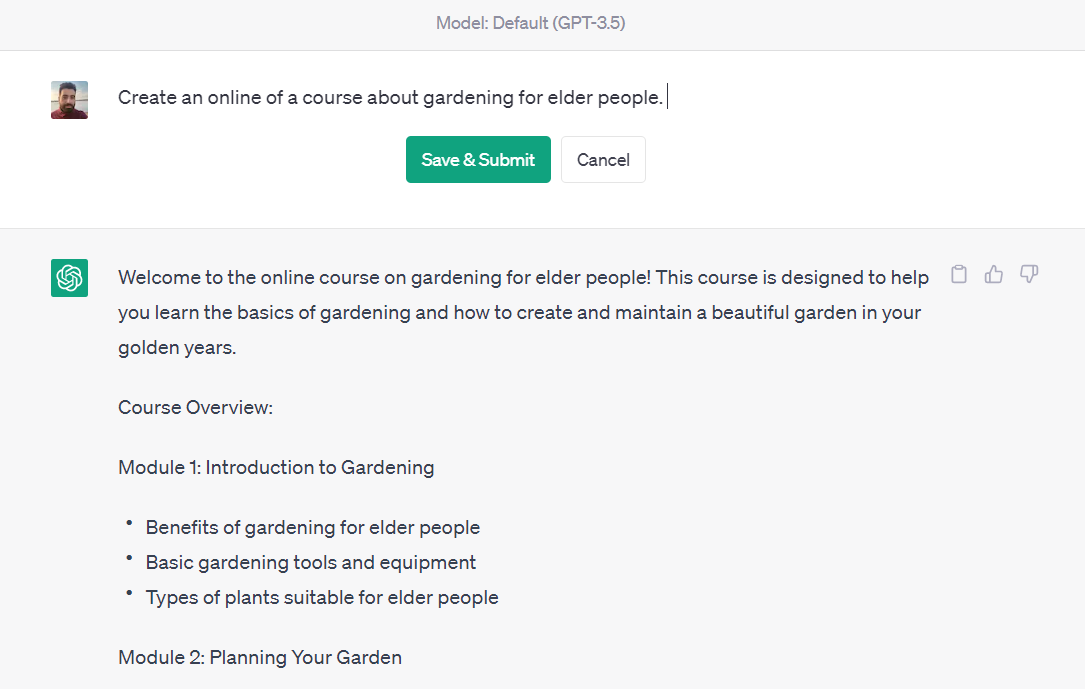Screen dimensions: 1085x689
Task: Click the "Module 1: Introduction to Gardening" heading
Action: 276,467
